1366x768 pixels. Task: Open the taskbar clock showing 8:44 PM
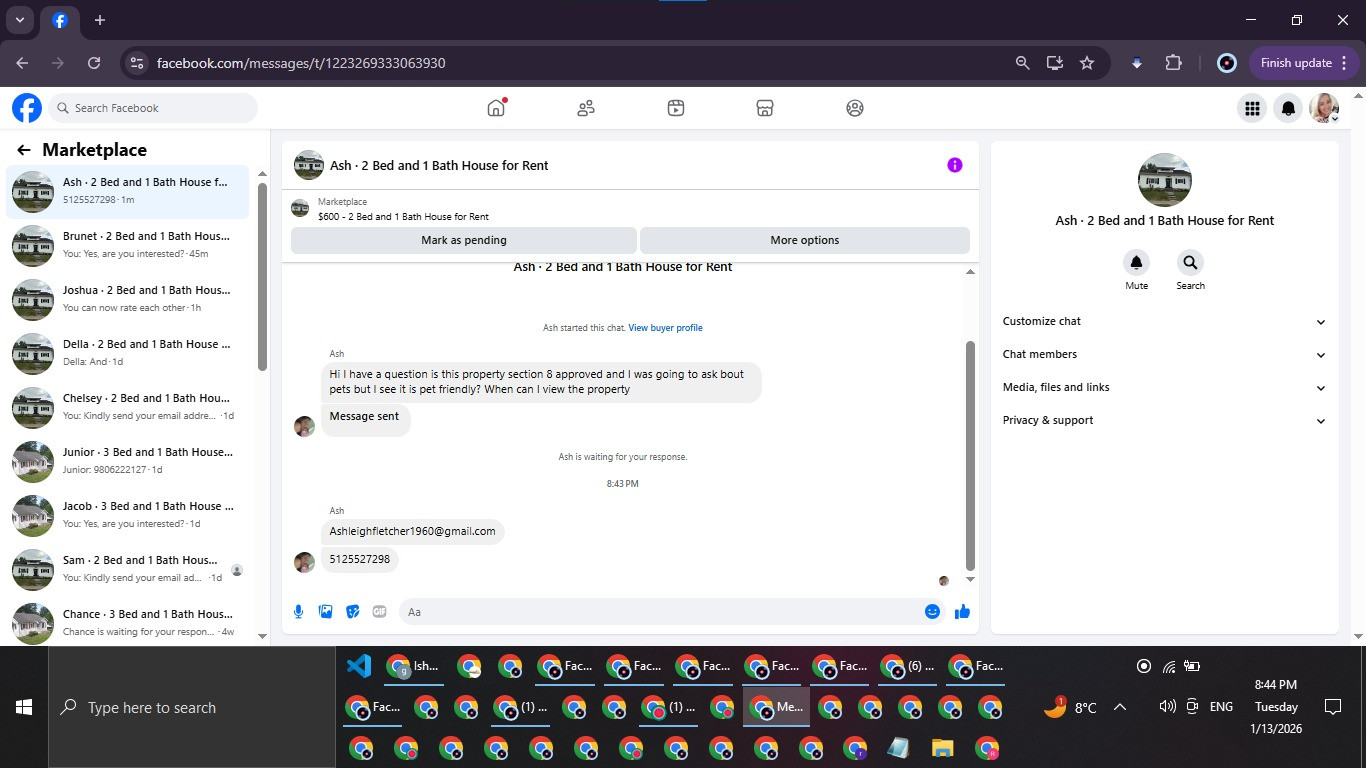point(1276,707)
